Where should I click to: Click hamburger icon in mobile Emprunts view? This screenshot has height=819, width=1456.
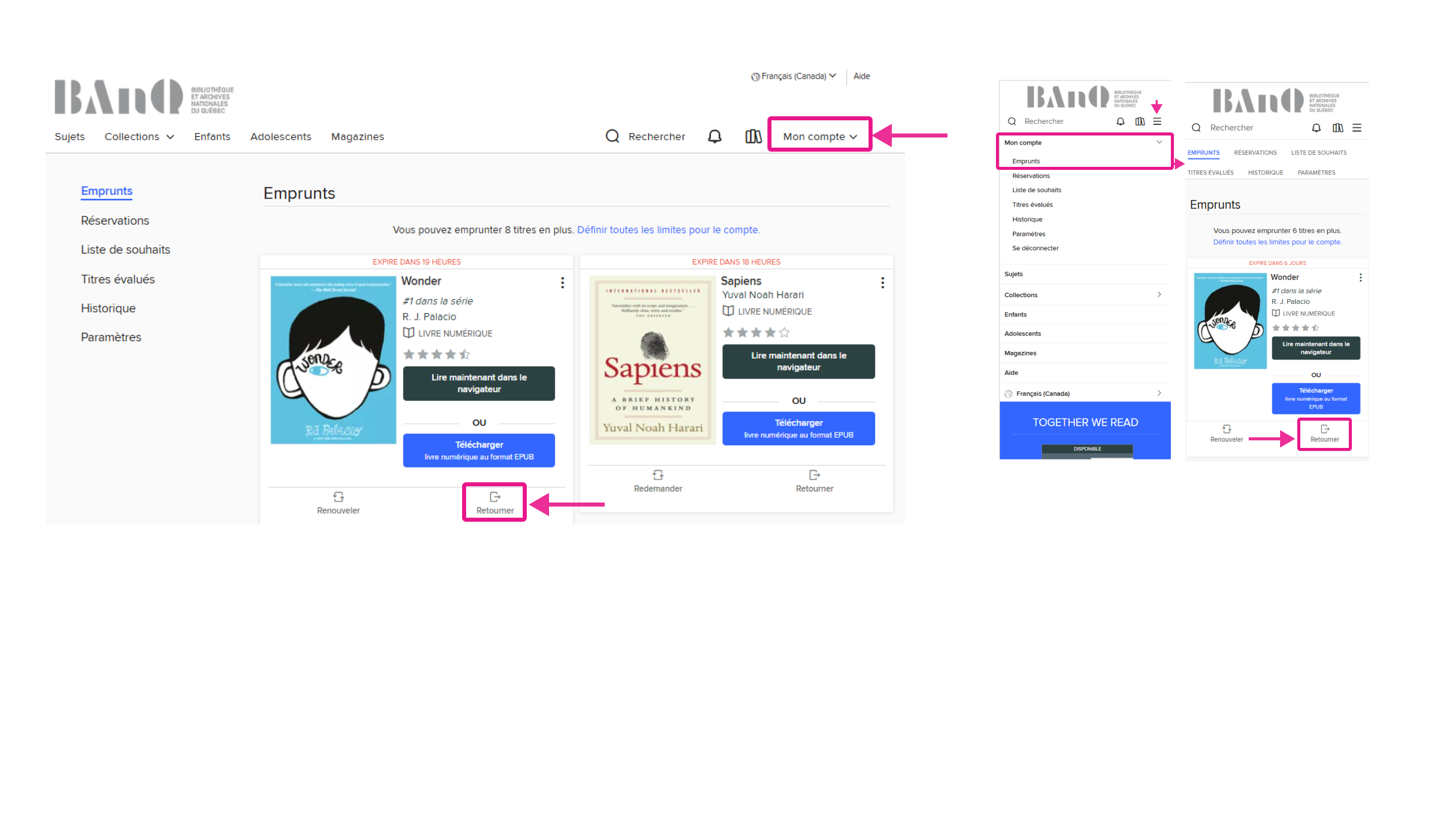(x=1356, y=128)
